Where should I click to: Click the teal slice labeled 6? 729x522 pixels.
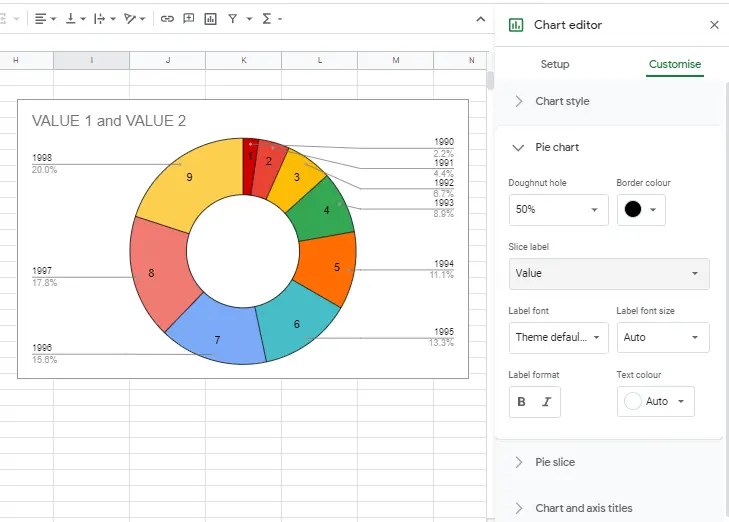(x=298, y=323)
